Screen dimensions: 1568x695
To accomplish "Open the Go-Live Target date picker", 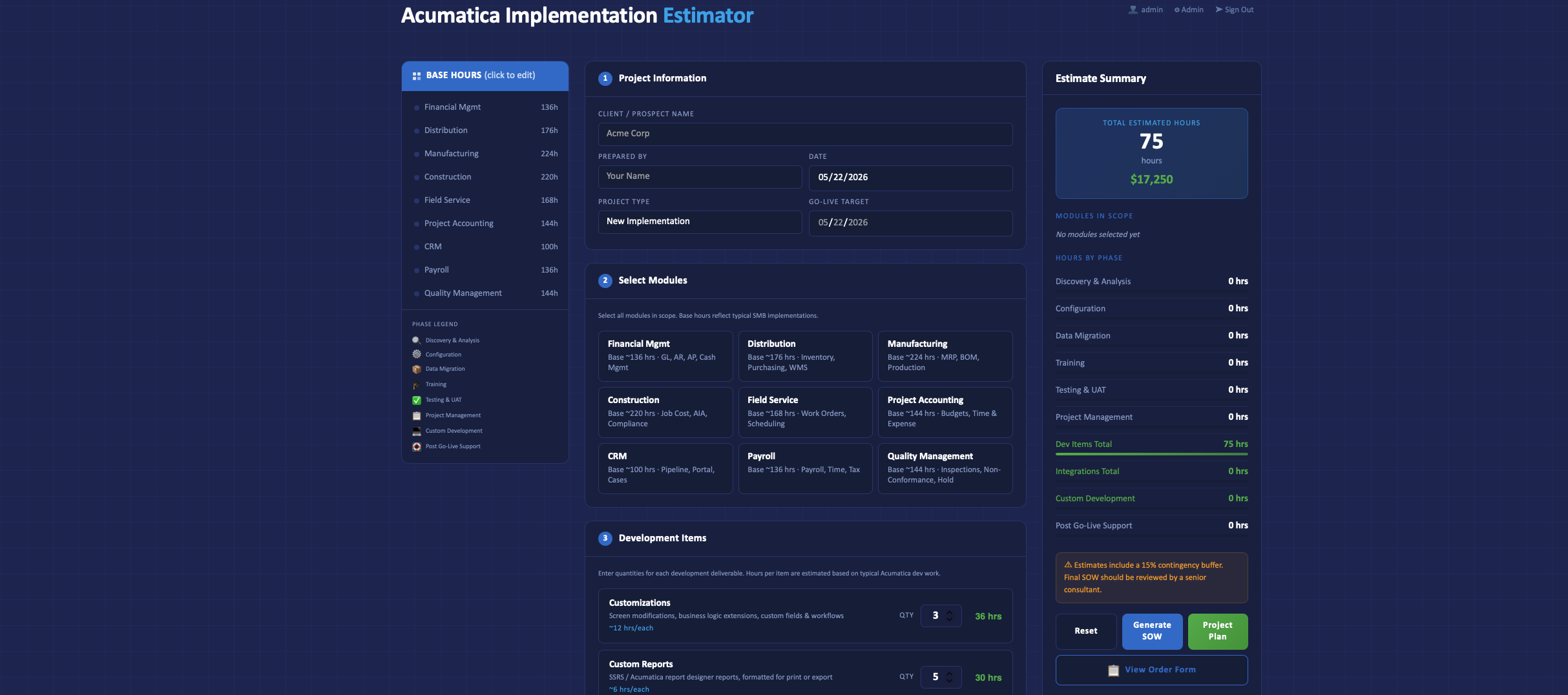I will tap(910, 223).
